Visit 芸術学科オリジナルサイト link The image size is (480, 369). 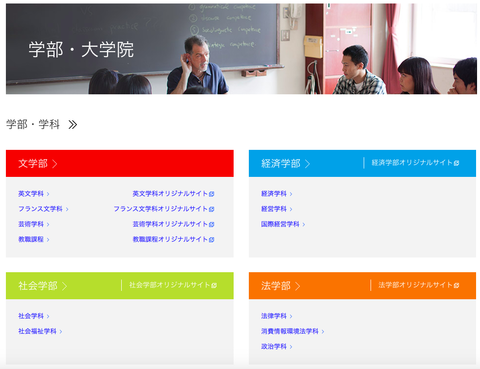[170, 224]
